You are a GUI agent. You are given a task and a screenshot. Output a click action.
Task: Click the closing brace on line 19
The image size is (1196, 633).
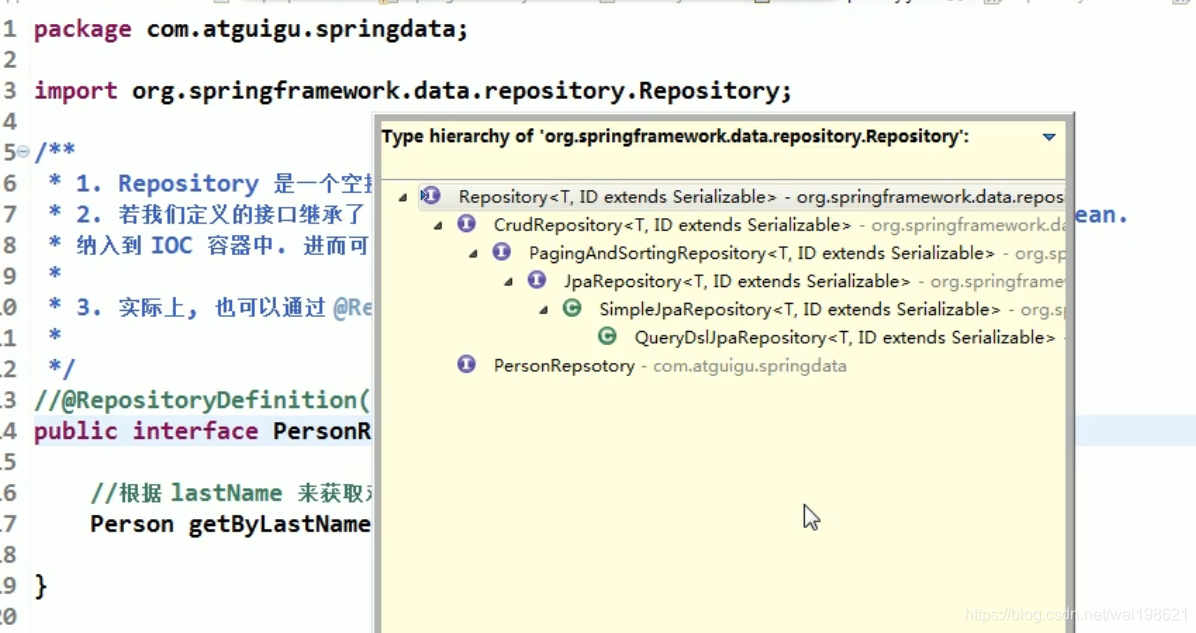(40, 586)
